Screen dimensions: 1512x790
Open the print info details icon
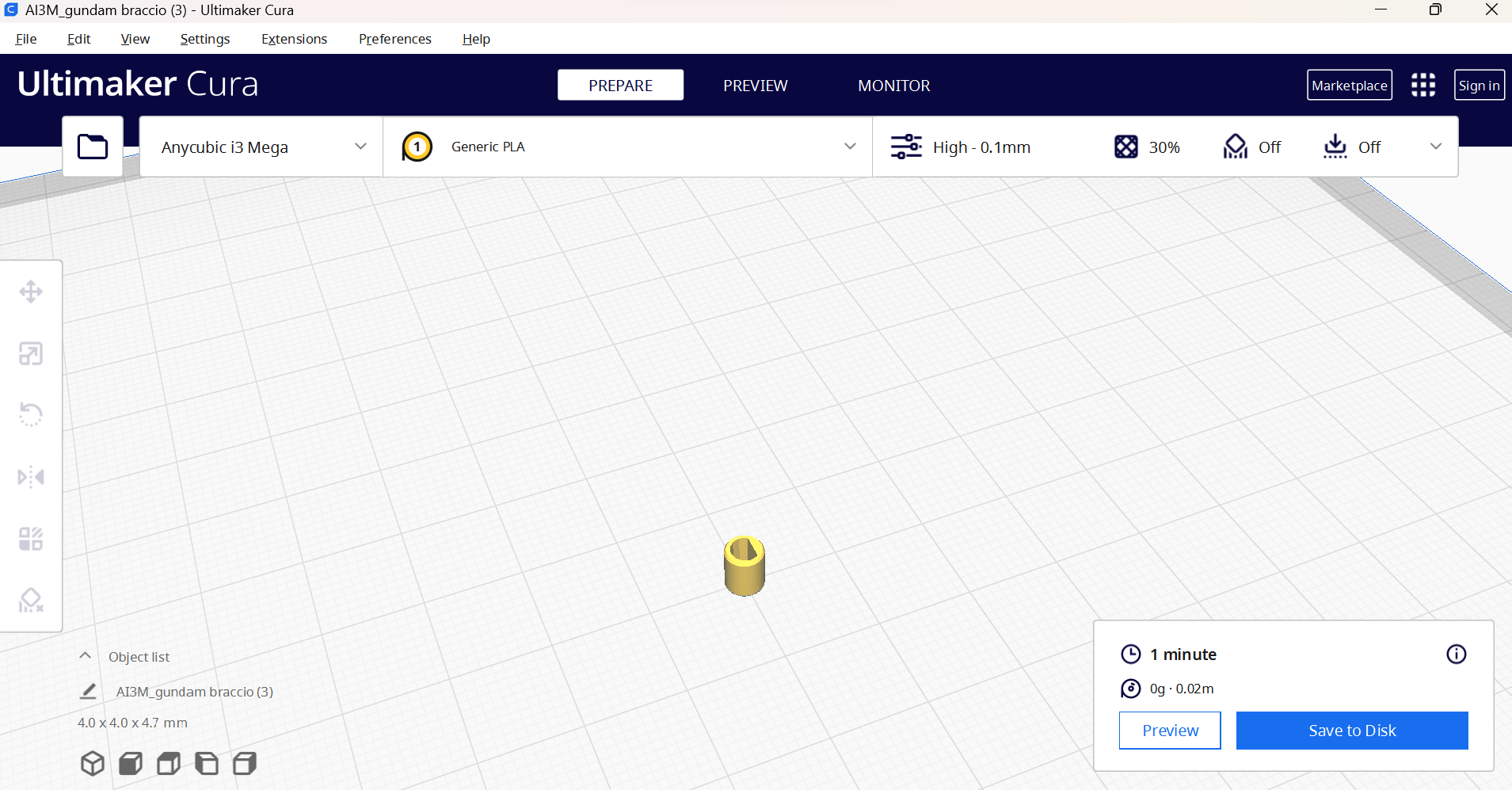coord(1456,654)
